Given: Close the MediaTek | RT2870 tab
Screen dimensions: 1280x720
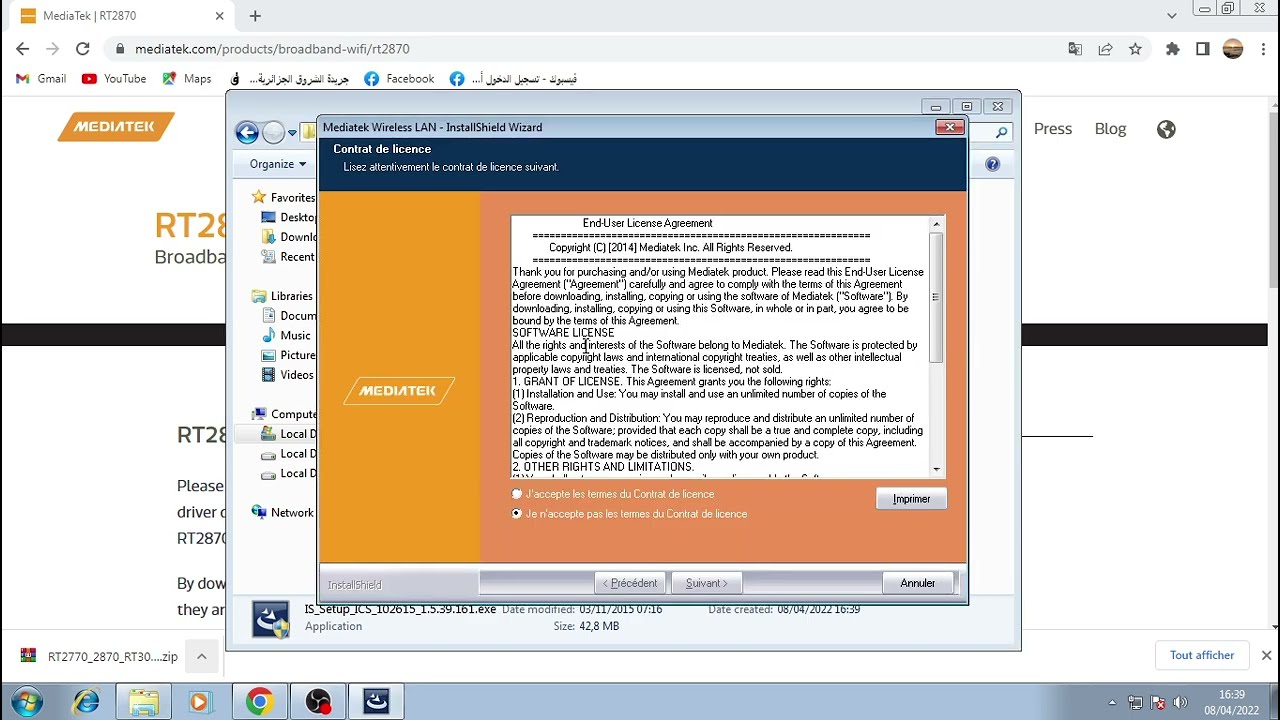Looking at the screenshot, I should [220, 16].
